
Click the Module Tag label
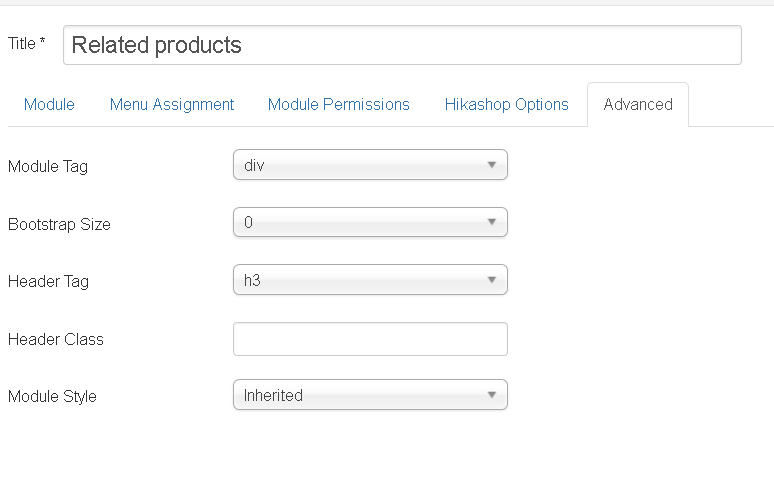pos(48,167)
